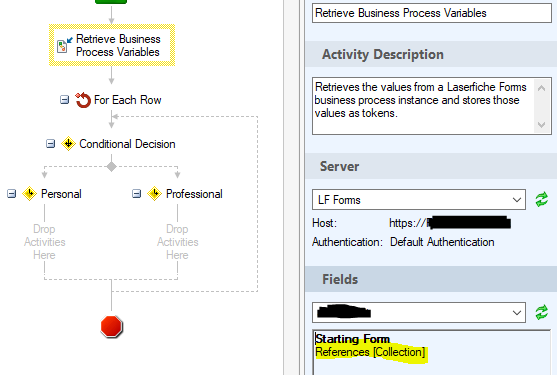The width and height of the screenshot is (557, 375).
Task: Click the For Each Row loop icon
Action: (x=83, y=100)
